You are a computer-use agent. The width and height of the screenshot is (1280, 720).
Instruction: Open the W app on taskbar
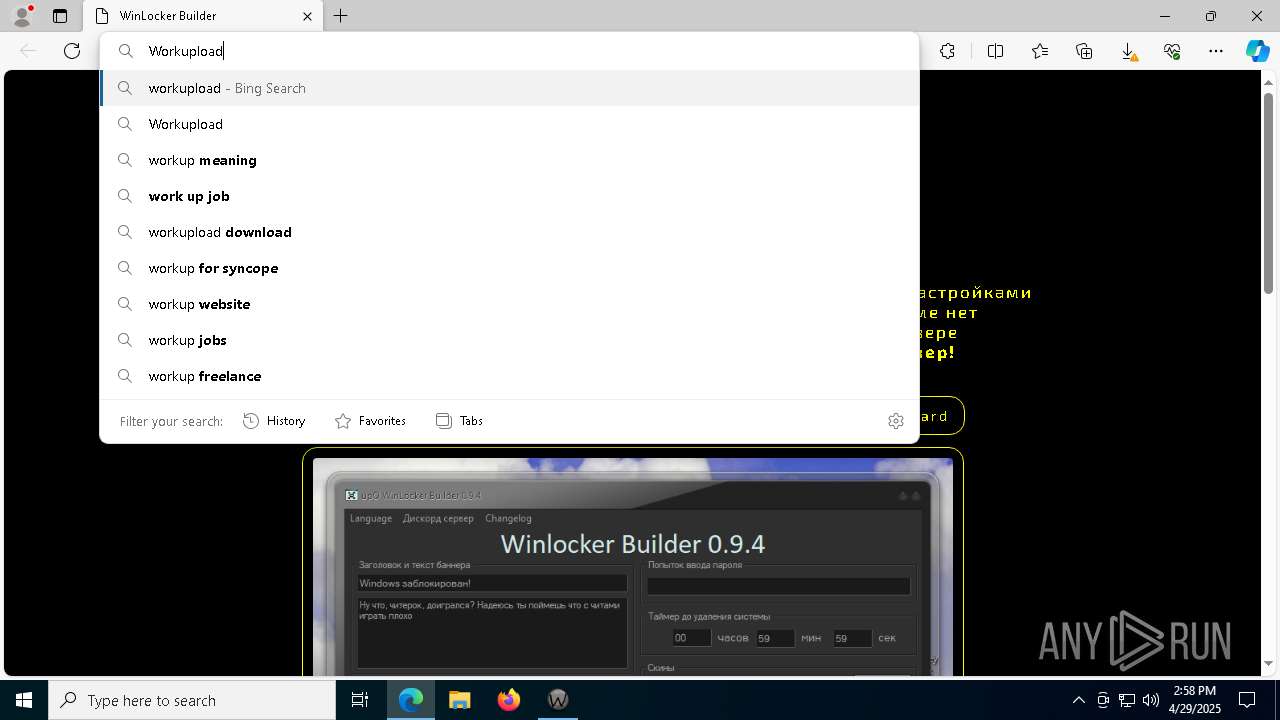[558, 700]
